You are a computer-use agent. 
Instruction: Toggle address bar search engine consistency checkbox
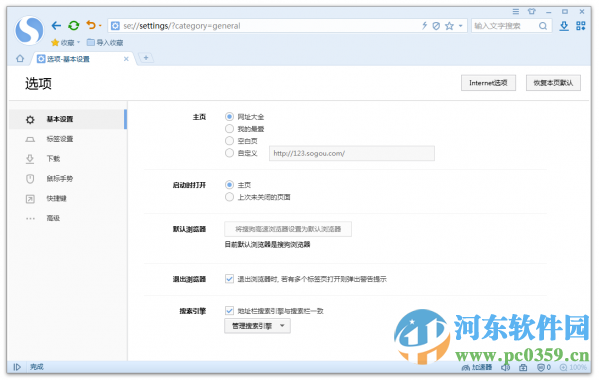pos(229,310)
